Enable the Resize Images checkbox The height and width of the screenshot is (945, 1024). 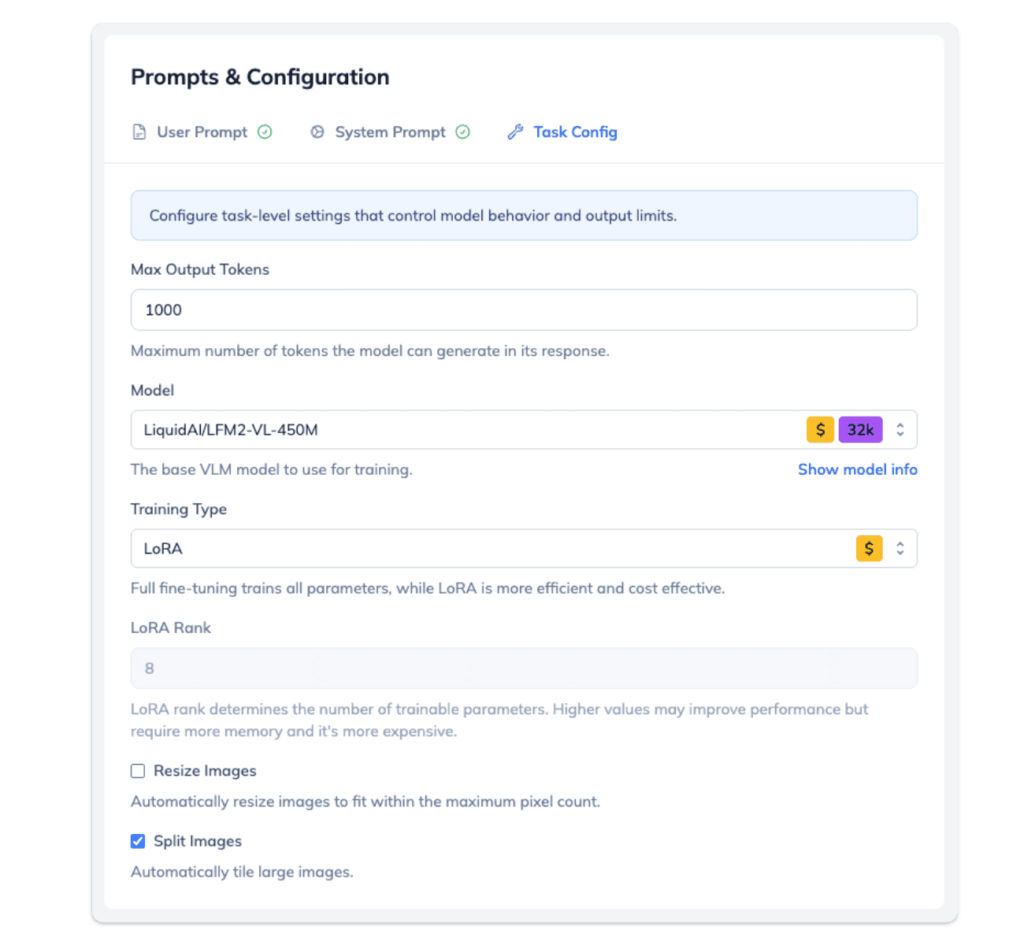(137, 770)
